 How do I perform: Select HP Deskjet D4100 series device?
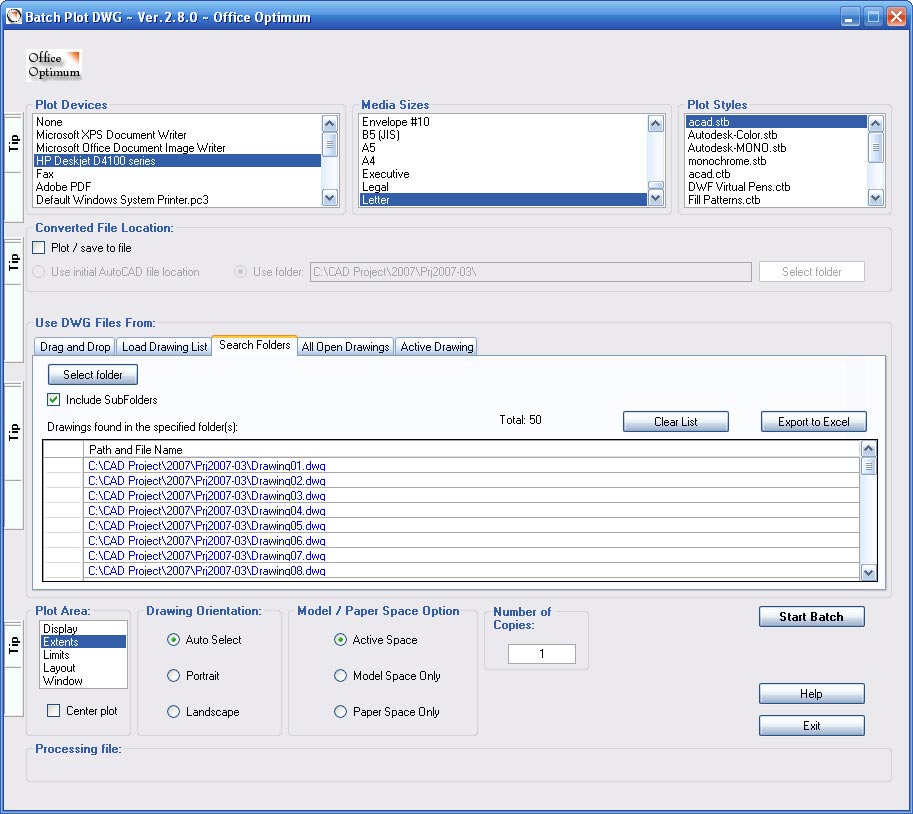point(177,161)
